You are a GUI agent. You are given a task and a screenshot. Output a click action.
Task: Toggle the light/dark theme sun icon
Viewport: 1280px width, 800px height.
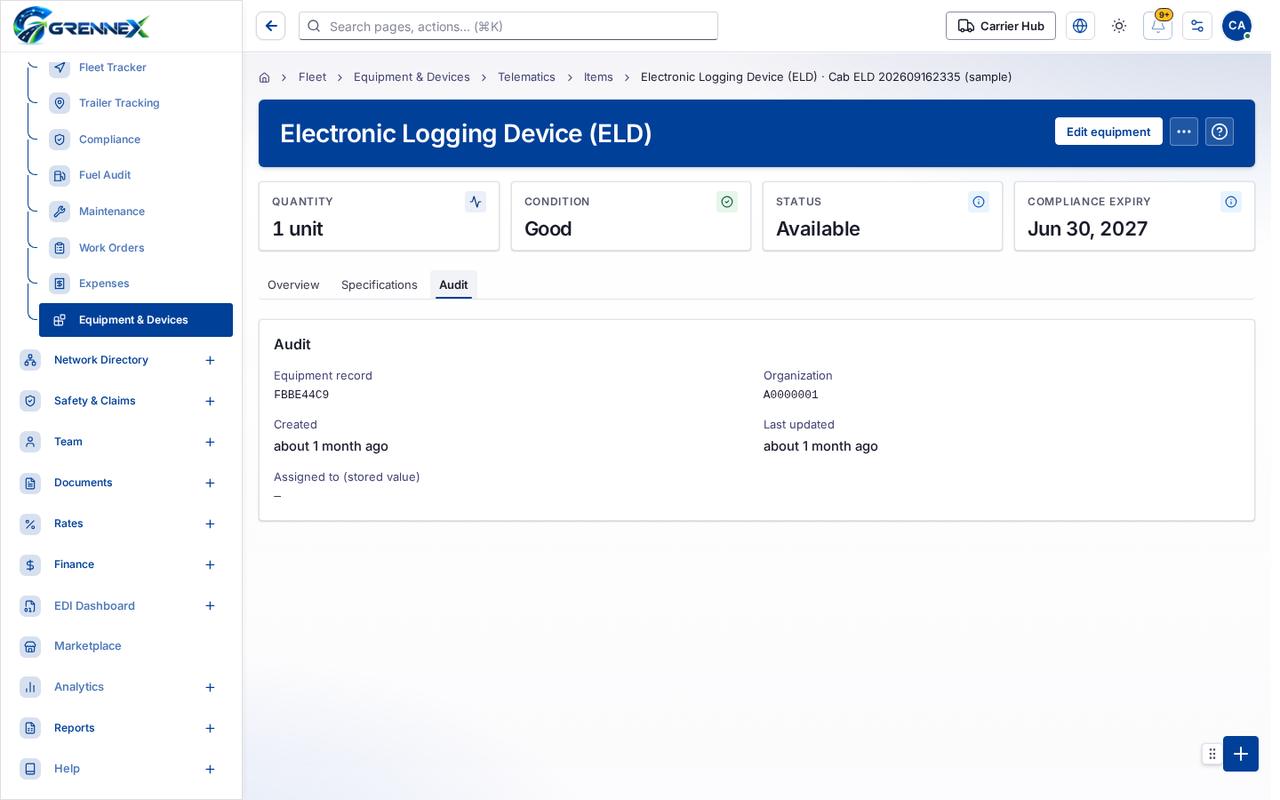[1119, 26]
